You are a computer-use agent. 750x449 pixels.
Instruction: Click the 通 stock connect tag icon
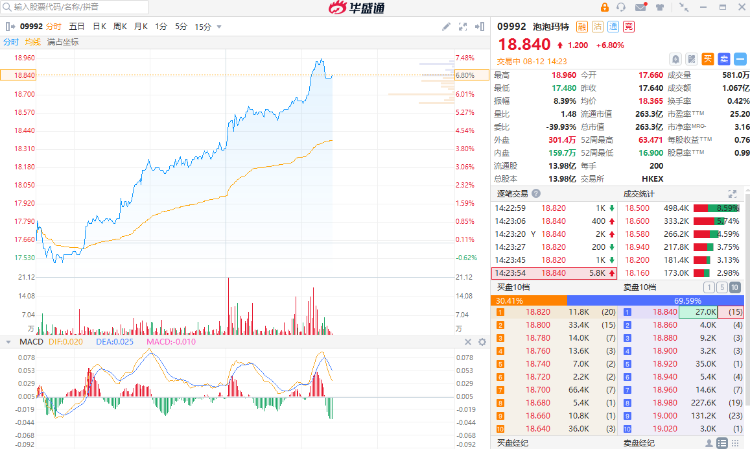tap(613, 27)
